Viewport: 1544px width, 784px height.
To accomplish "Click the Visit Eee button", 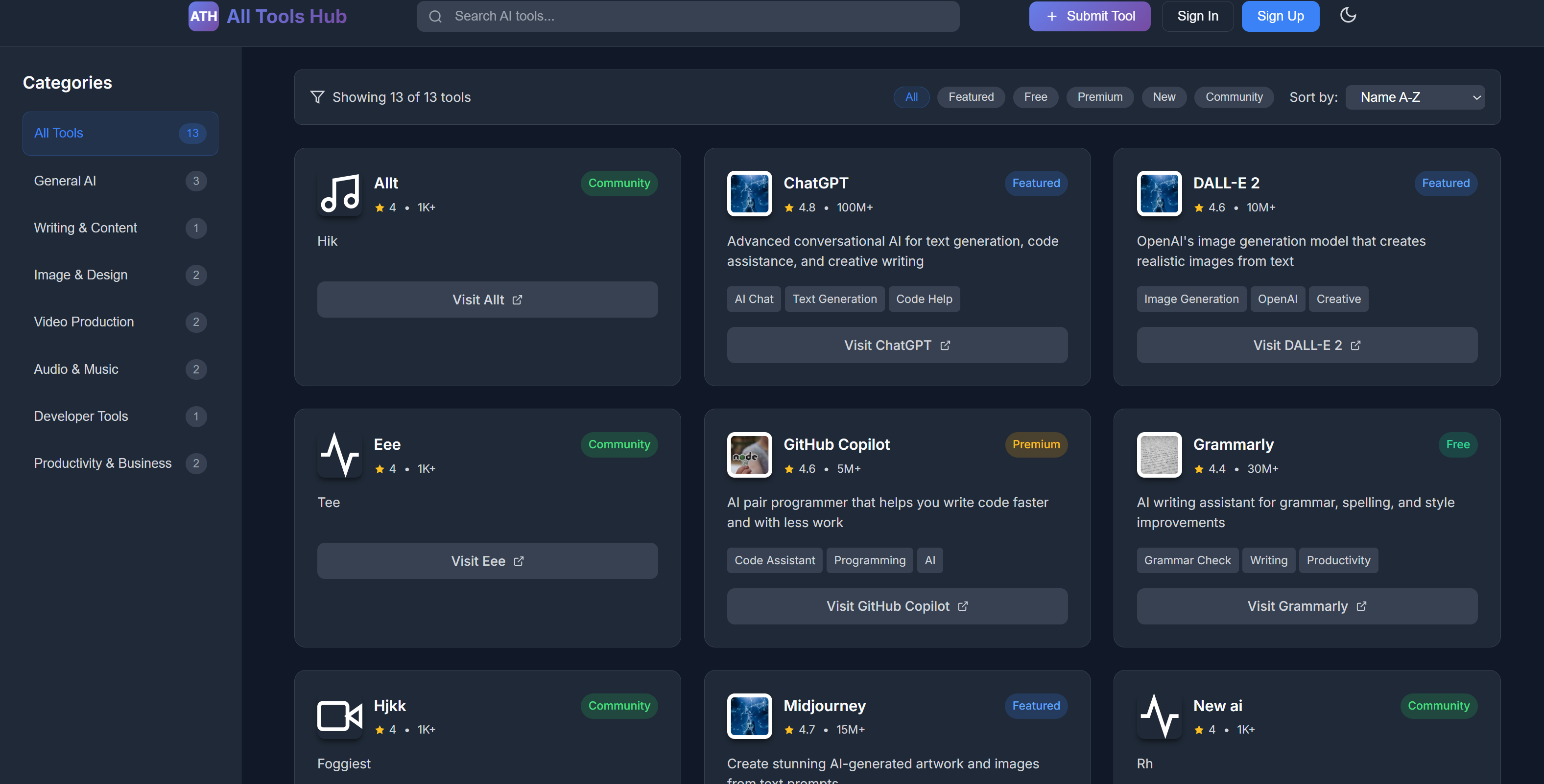I will [x=487, y=561].
